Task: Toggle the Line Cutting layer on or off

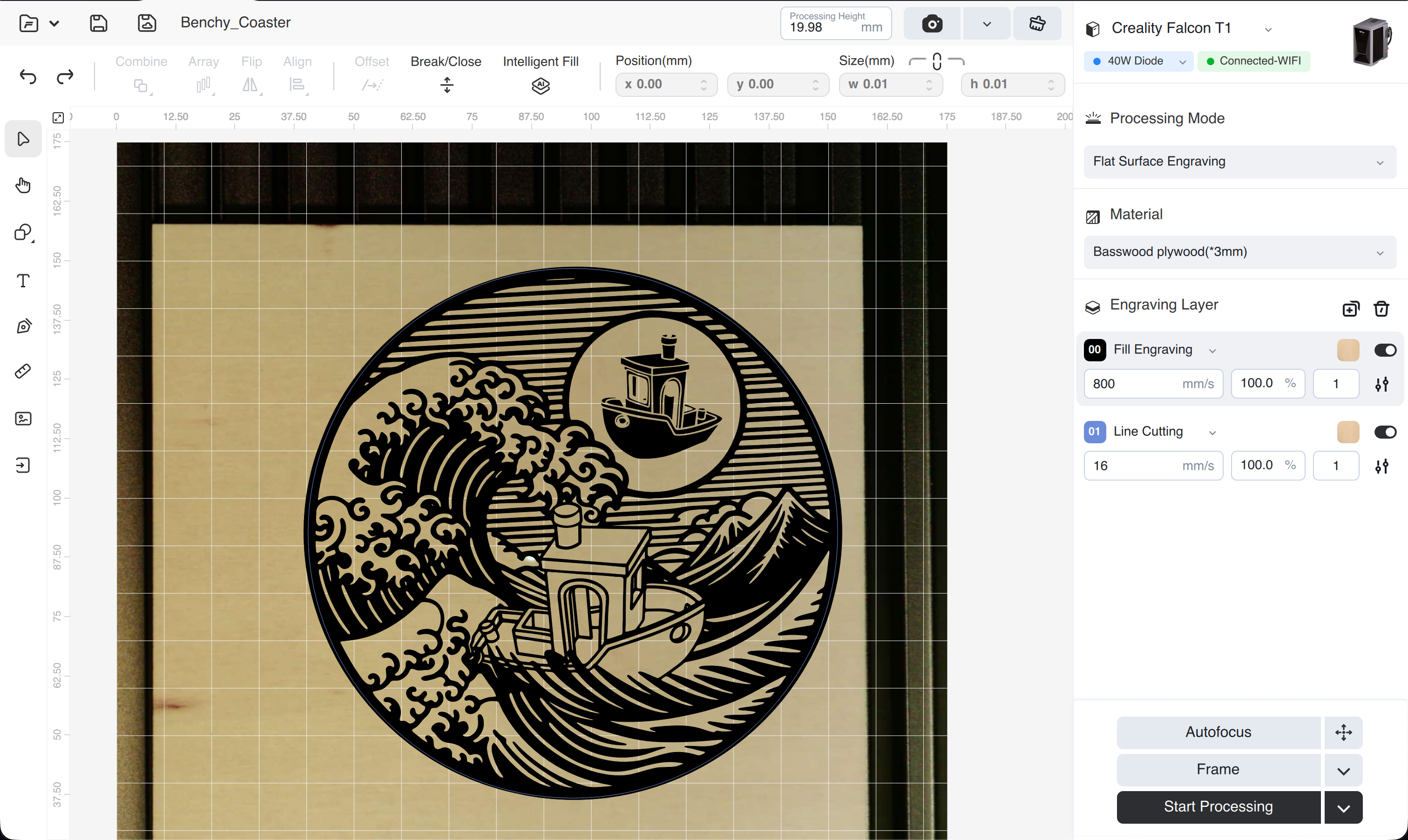Action: click(x=1385, y=433)
